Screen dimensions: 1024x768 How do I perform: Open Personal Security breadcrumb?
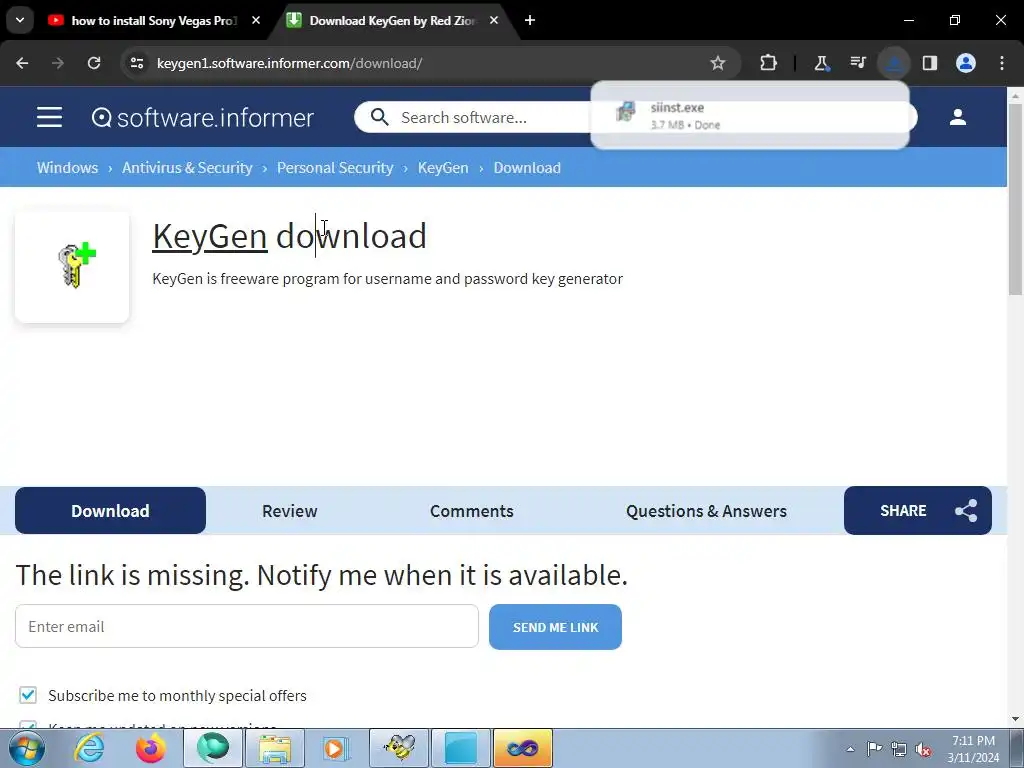335,168
